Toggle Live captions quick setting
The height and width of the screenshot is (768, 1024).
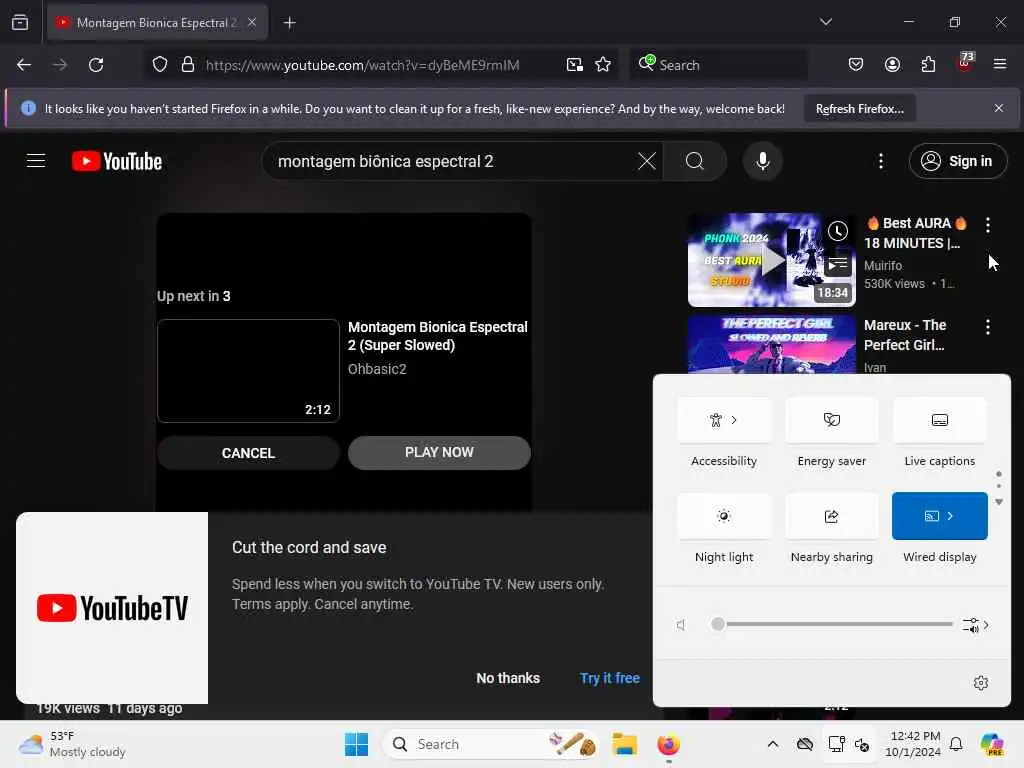pyautogui.click(x=939, y=420)
